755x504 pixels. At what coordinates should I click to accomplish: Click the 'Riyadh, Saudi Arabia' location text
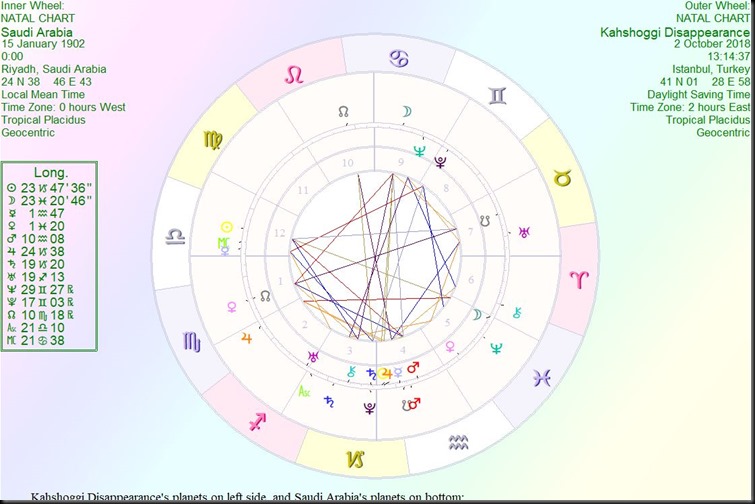(x=54, y=69)
